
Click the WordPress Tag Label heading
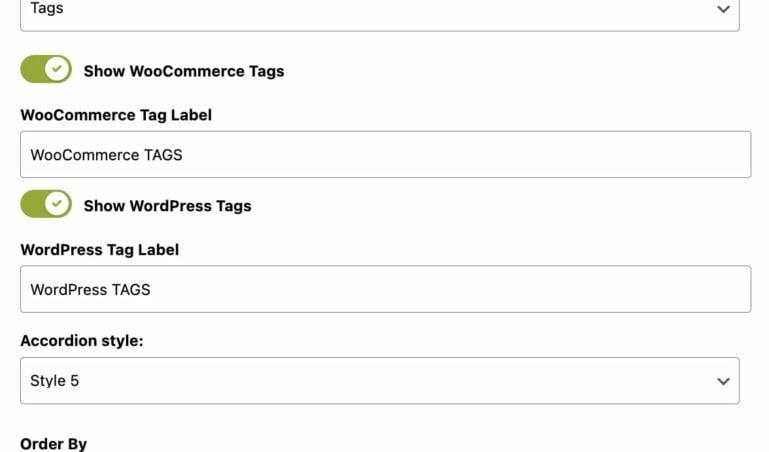pos(100,250)
